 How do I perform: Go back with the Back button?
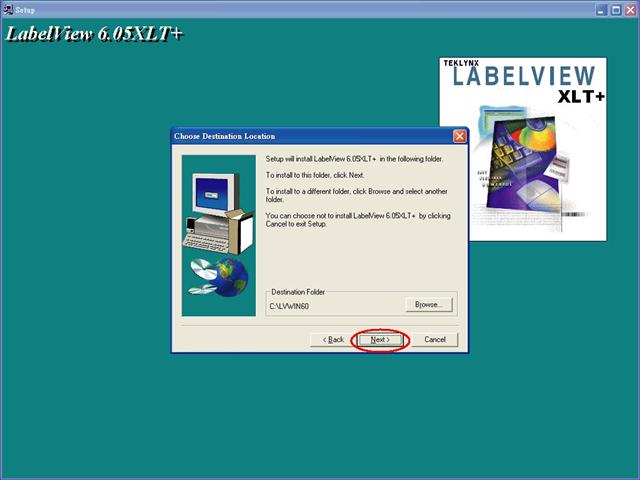point(333,340)
